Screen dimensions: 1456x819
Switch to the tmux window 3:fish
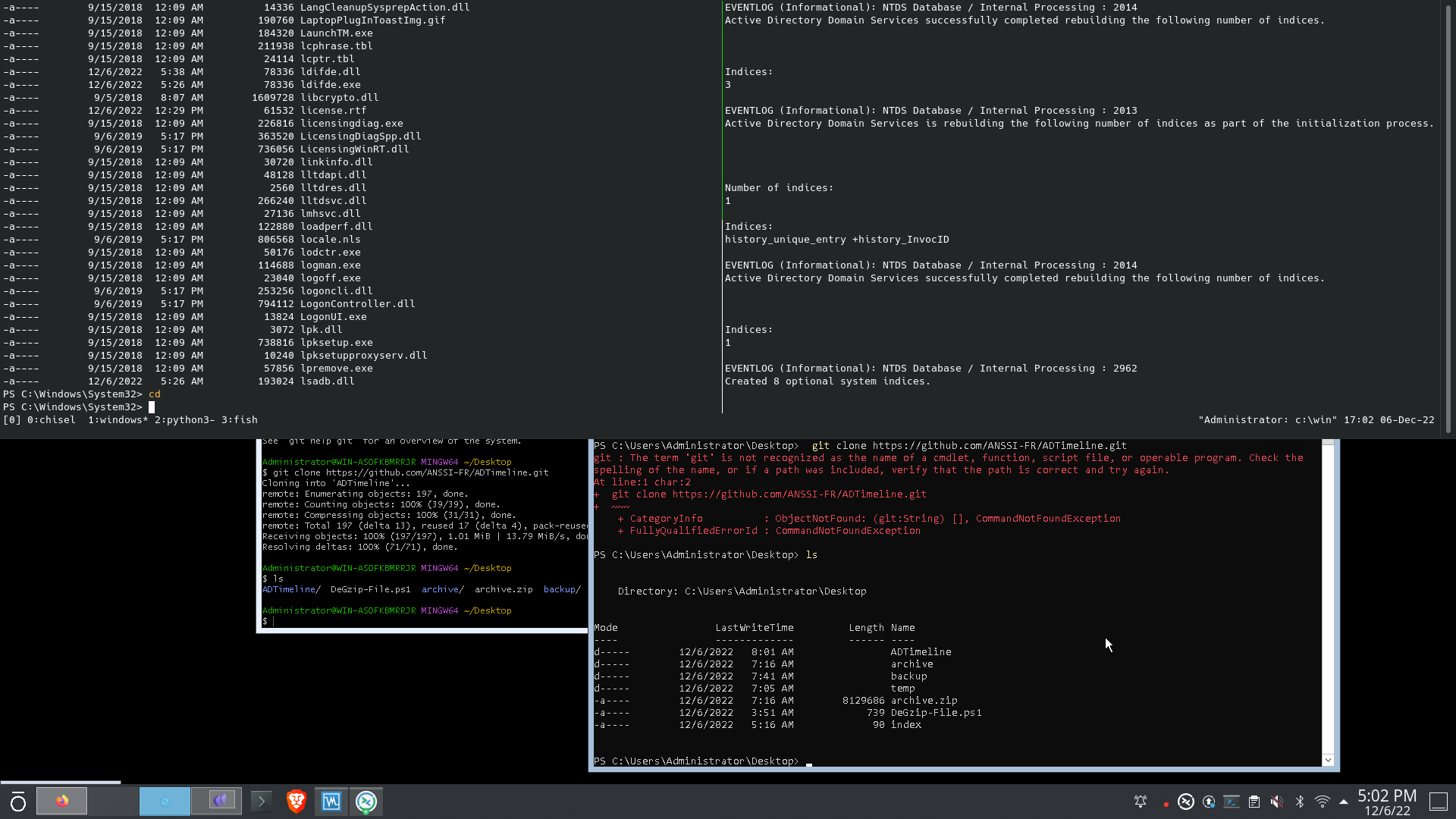coord(239,420)
